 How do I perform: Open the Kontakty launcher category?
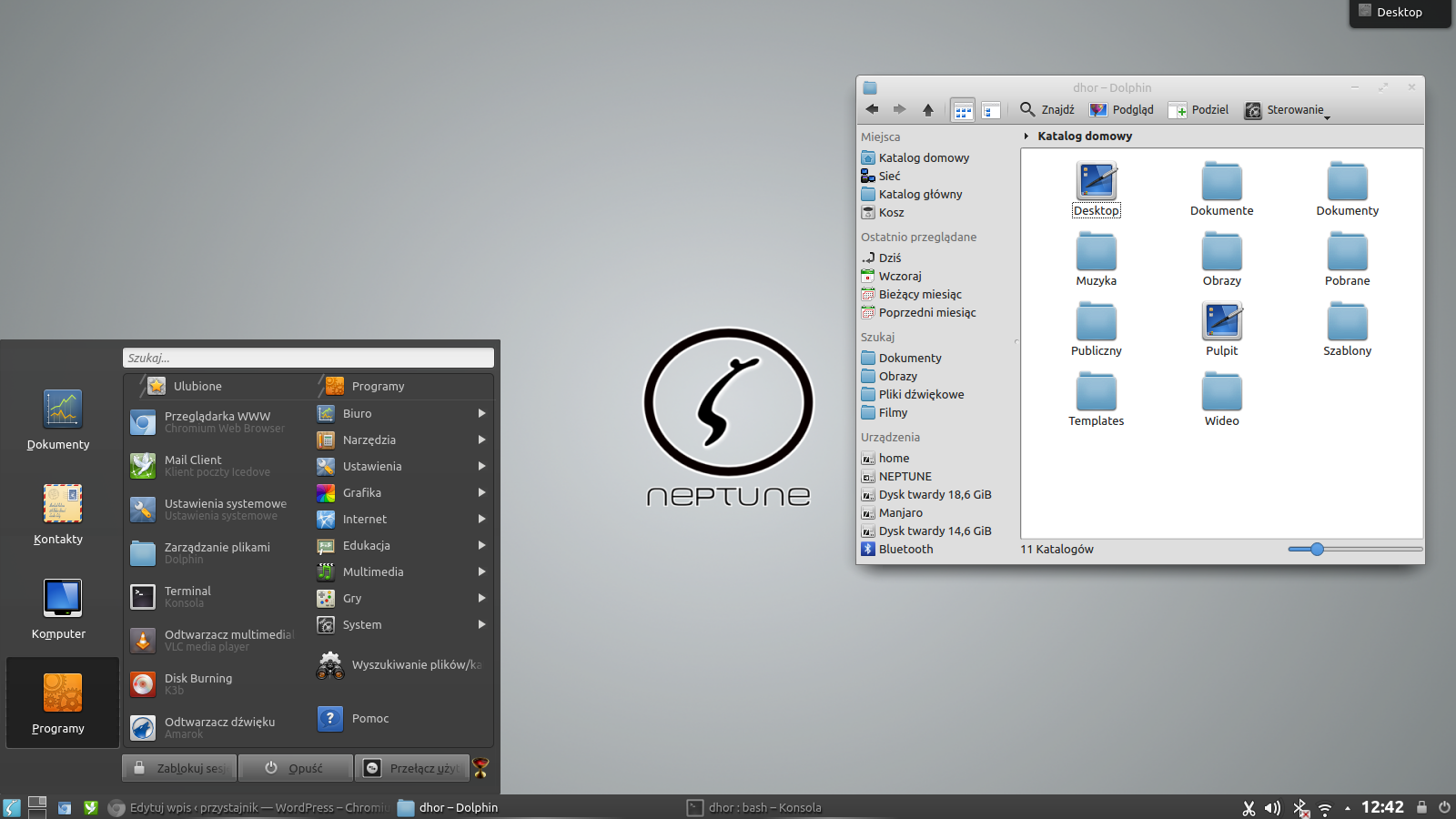(x=59, y=513)
